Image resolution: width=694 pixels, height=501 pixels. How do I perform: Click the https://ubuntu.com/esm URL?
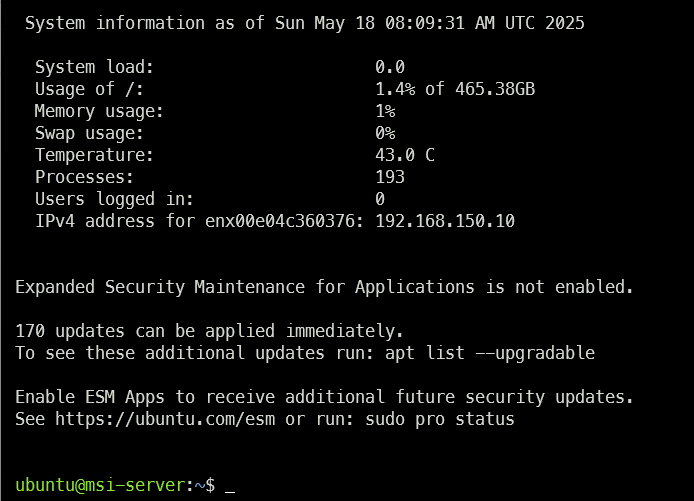point(164,420)
